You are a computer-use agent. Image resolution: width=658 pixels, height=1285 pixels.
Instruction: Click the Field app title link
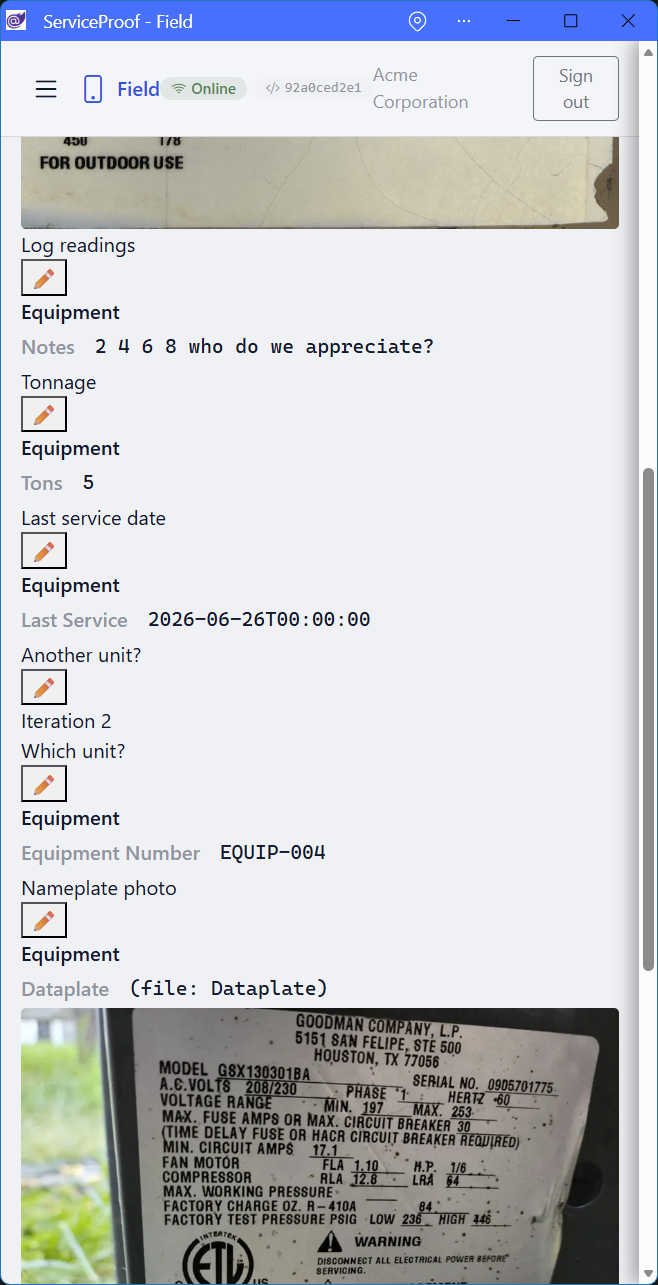pos(138,89)
